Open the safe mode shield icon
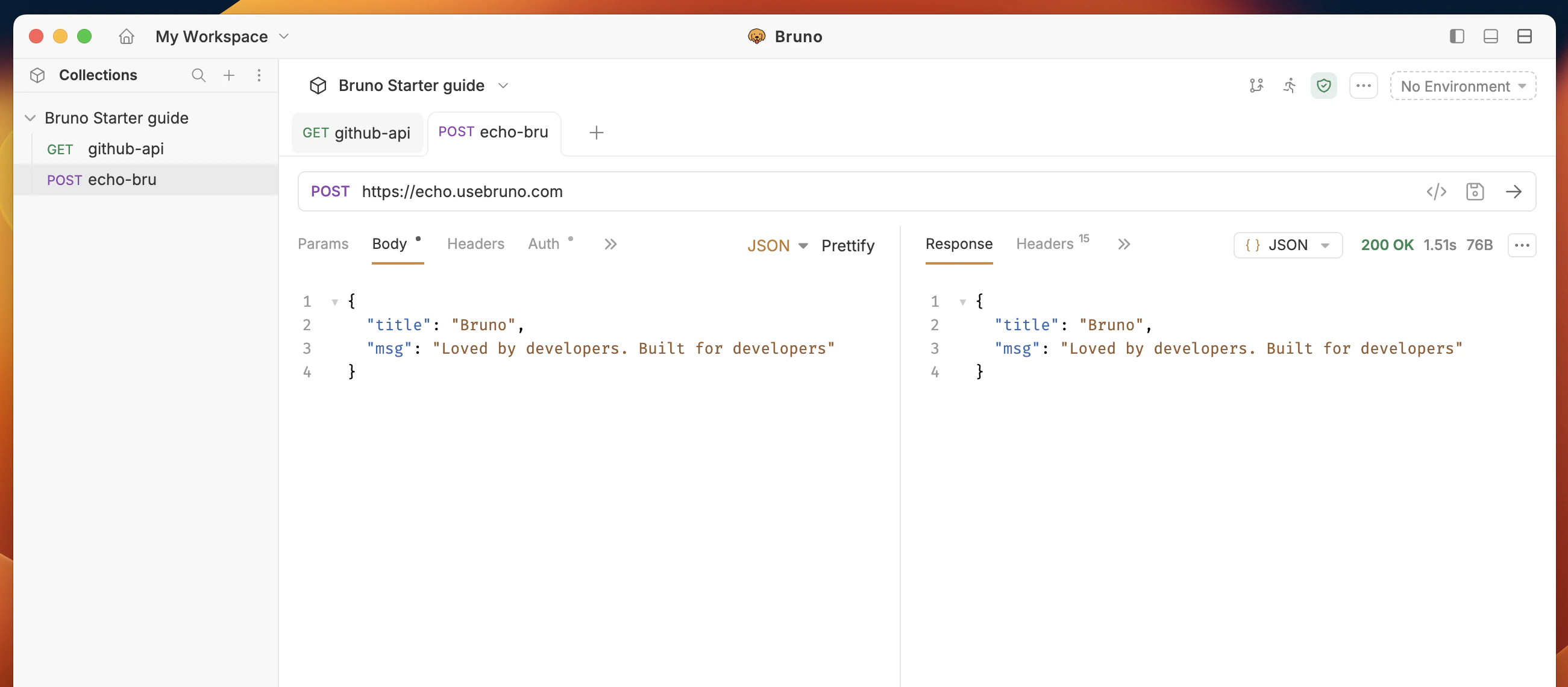1568x687 pixels. click(x=1324, y=86)
